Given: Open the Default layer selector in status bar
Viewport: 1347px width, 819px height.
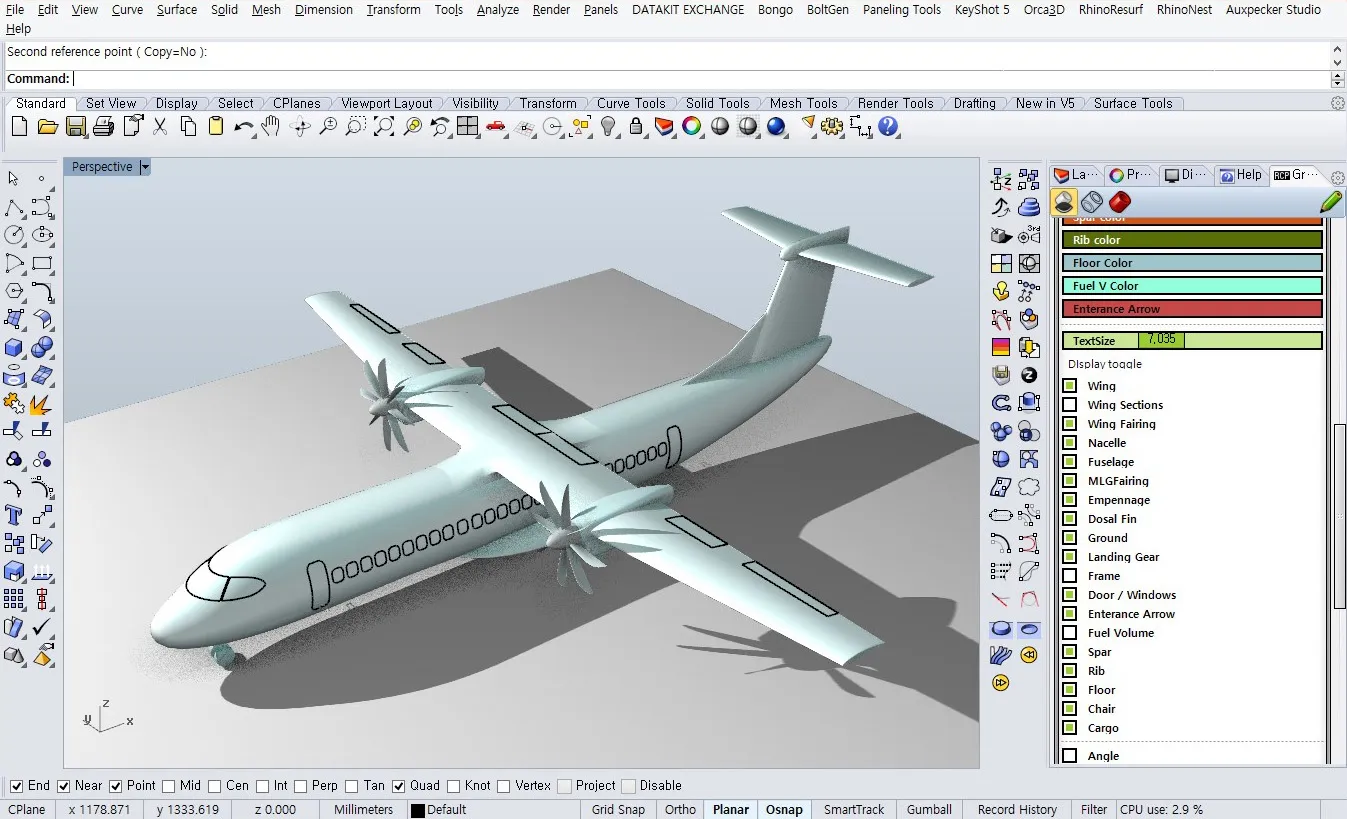Looking at the screenshot, I should pyautogui.click(x=439, y=810).
